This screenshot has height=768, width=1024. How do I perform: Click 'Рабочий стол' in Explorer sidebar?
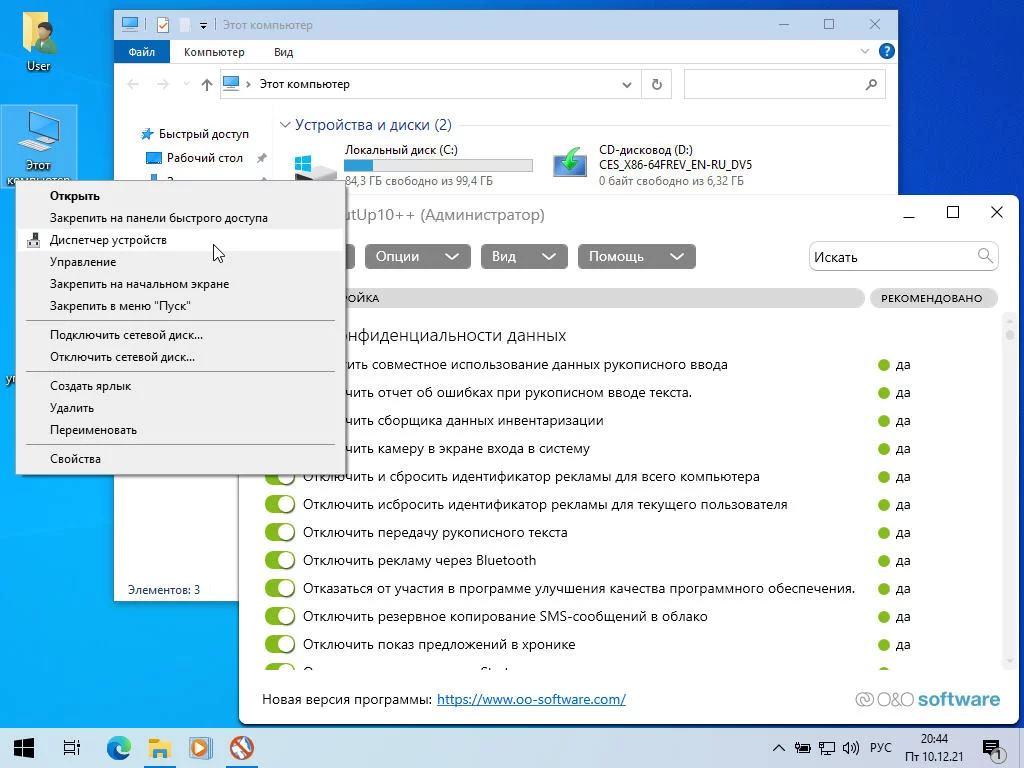204,158
